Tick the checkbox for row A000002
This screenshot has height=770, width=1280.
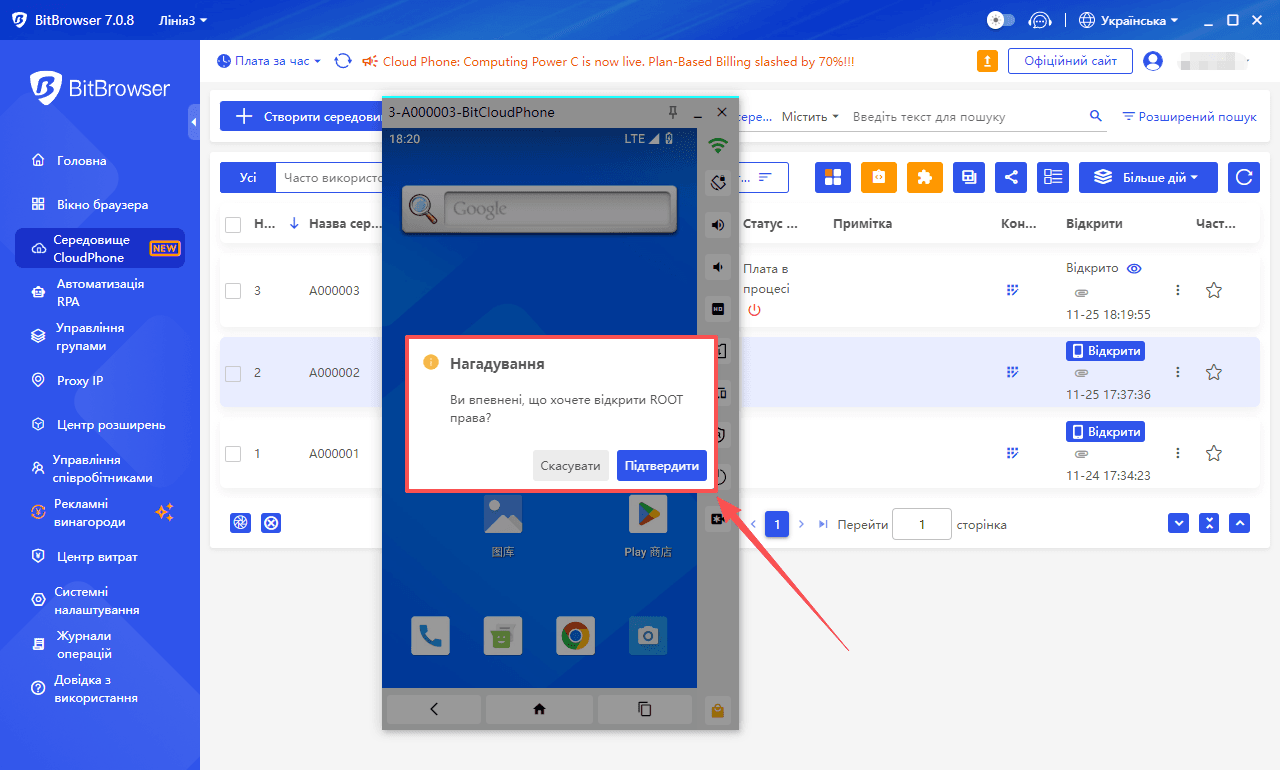pyautogui.click(x=233, y=373)
